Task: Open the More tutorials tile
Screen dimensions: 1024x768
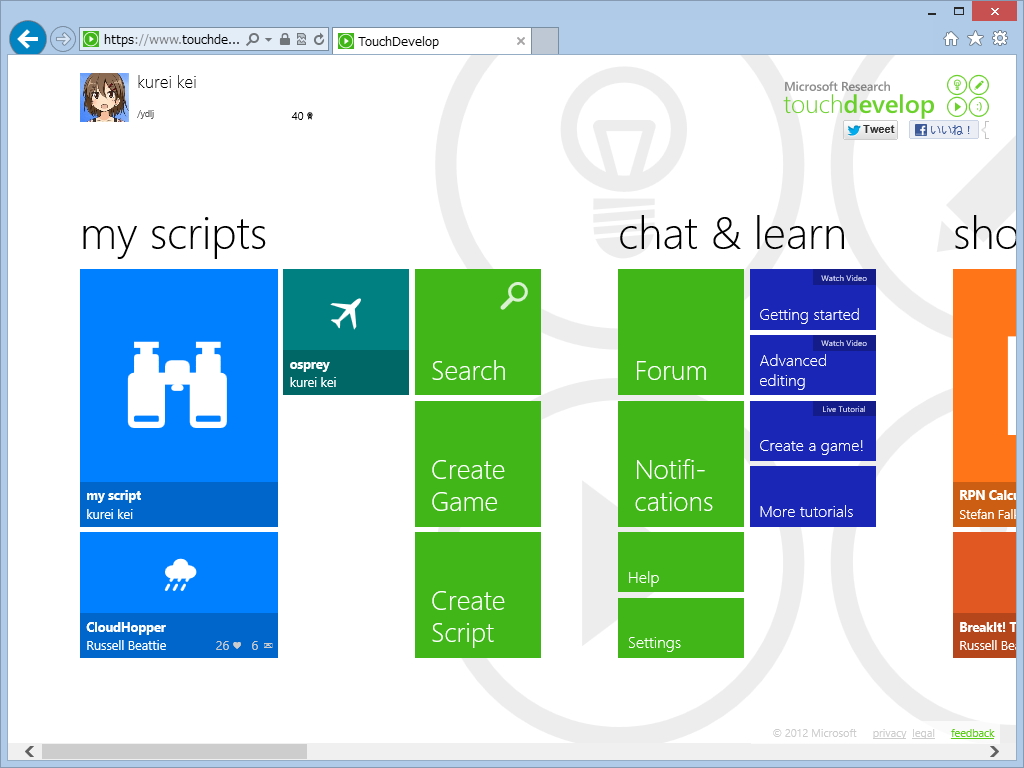Action: pyautogui.click(x=812, y=496)
